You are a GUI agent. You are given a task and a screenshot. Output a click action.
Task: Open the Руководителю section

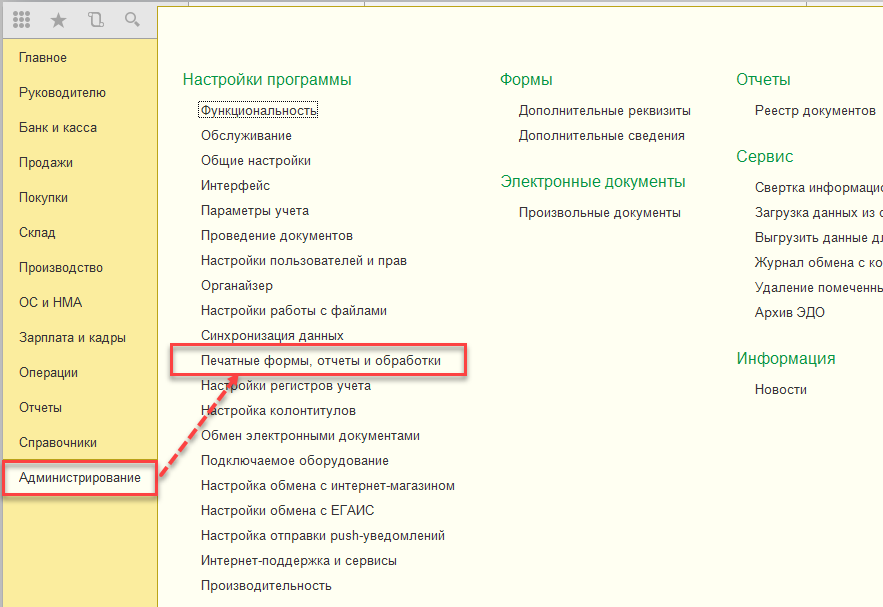[x=63, y=92]
